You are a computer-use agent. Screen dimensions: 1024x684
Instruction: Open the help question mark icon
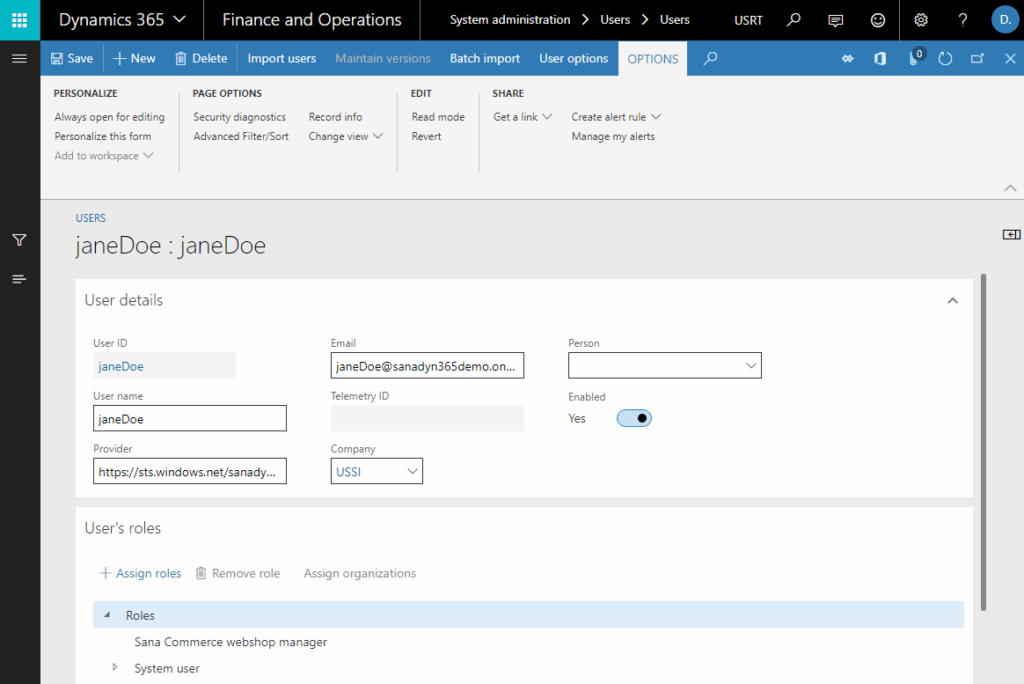tap(962, 20)
